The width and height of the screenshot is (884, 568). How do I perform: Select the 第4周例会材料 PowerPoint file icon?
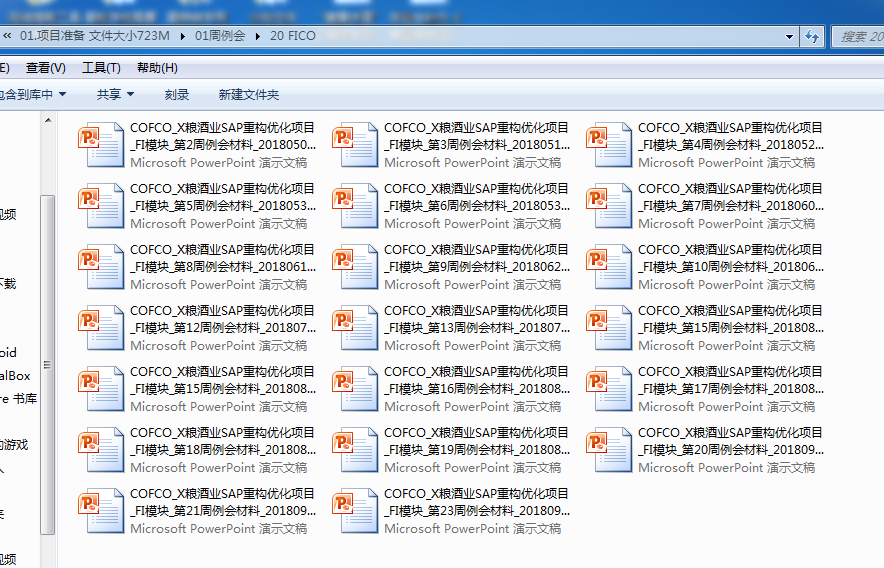[x=609, y=144]
